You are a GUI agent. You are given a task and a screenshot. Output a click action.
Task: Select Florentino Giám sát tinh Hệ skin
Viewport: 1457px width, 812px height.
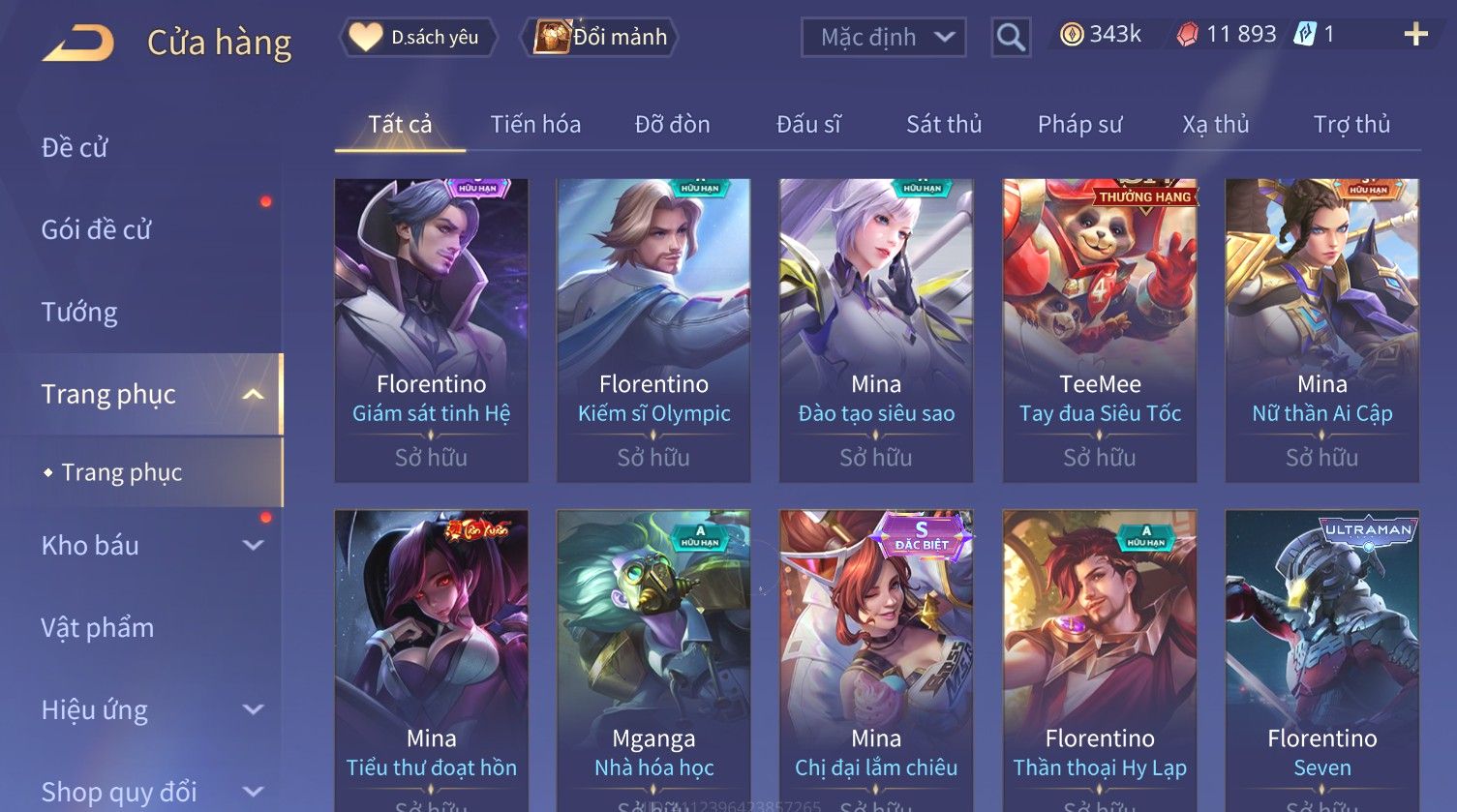pos(431,330)
